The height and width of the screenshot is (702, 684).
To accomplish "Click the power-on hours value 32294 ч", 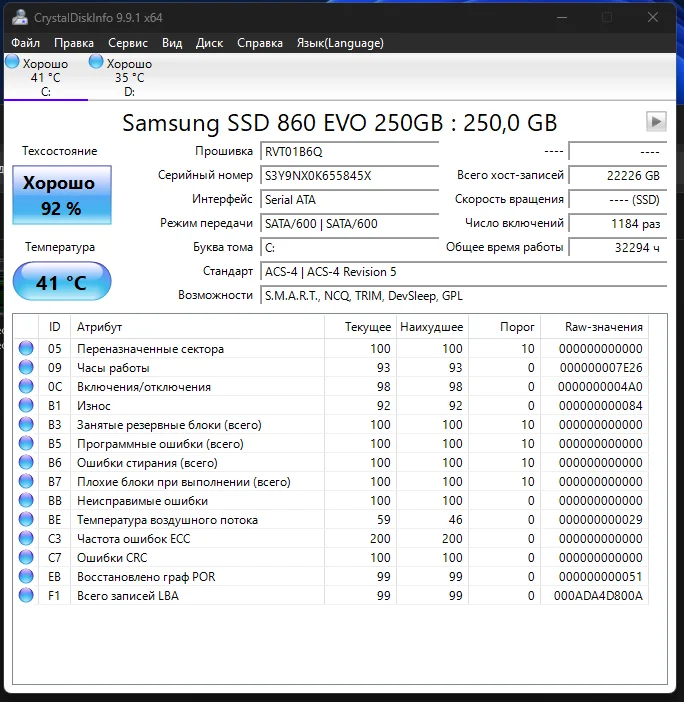I will (x=617, y=248).
